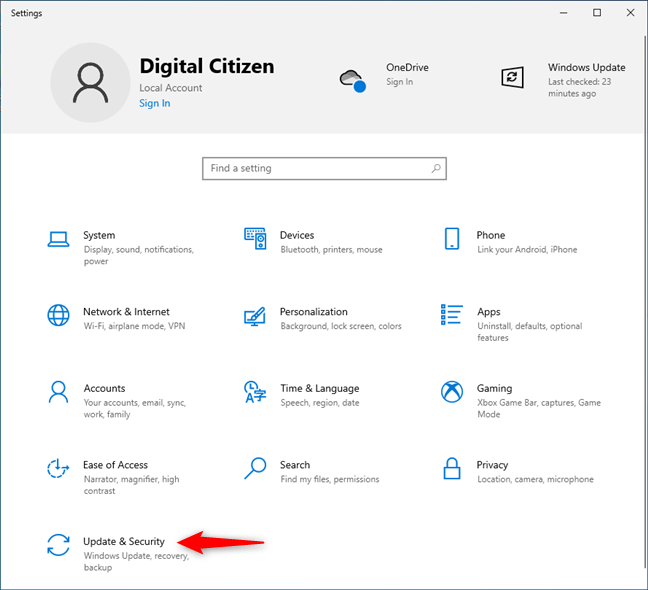Open the Phone settings title
This screenshot has height=590, width=648.
click(491, 235)
